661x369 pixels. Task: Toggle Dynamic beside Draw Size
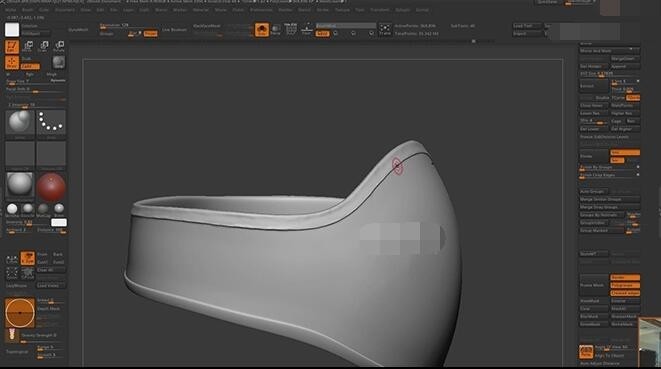click(x=58, y=81)
